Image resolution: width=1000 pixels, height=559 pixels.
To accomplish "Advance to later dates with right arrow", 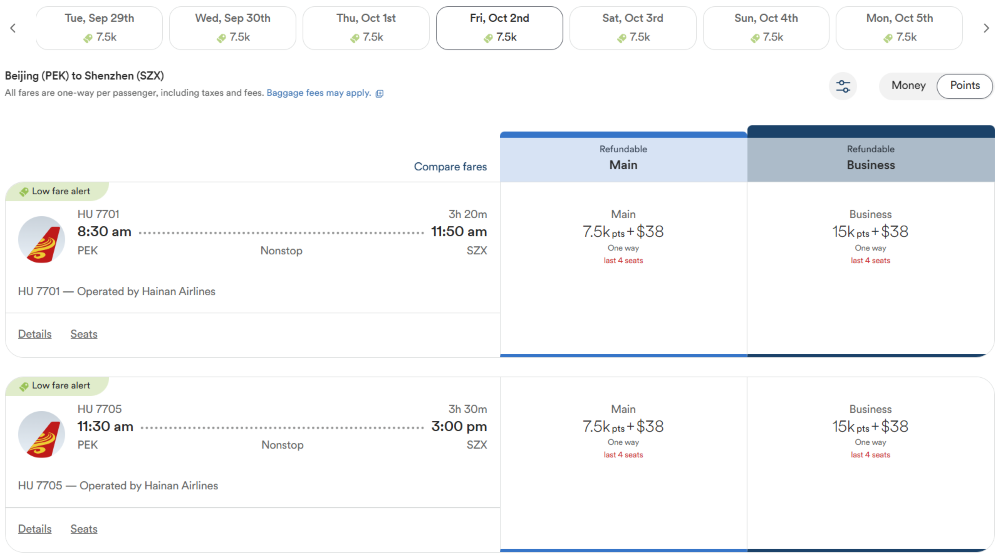I will 986,28.
